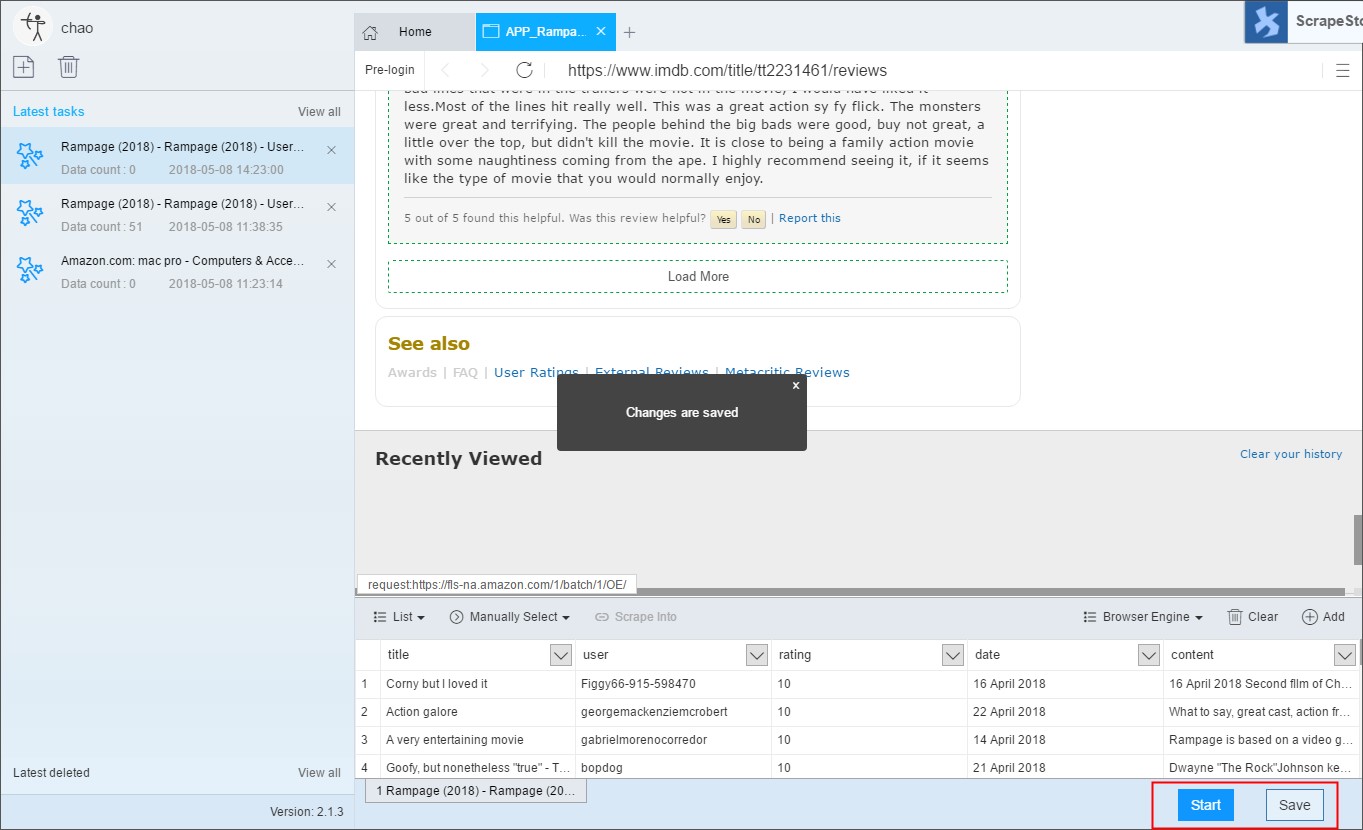Click the Latest tasks heading
Viewport: 1363px width, 830px height.
point(49,112)
